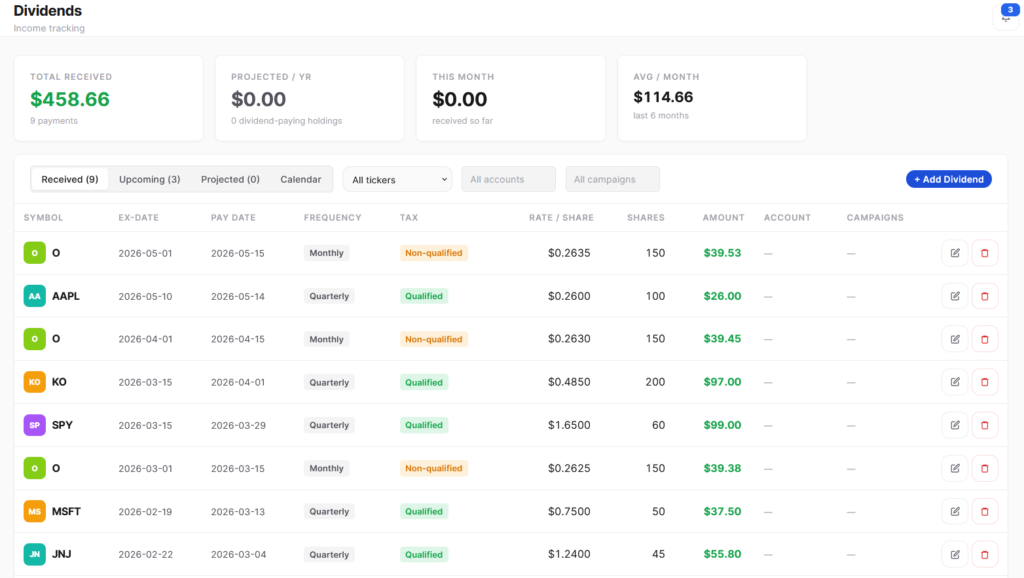Switch to the Upcoming (3) tab

[x=150, y=179]
